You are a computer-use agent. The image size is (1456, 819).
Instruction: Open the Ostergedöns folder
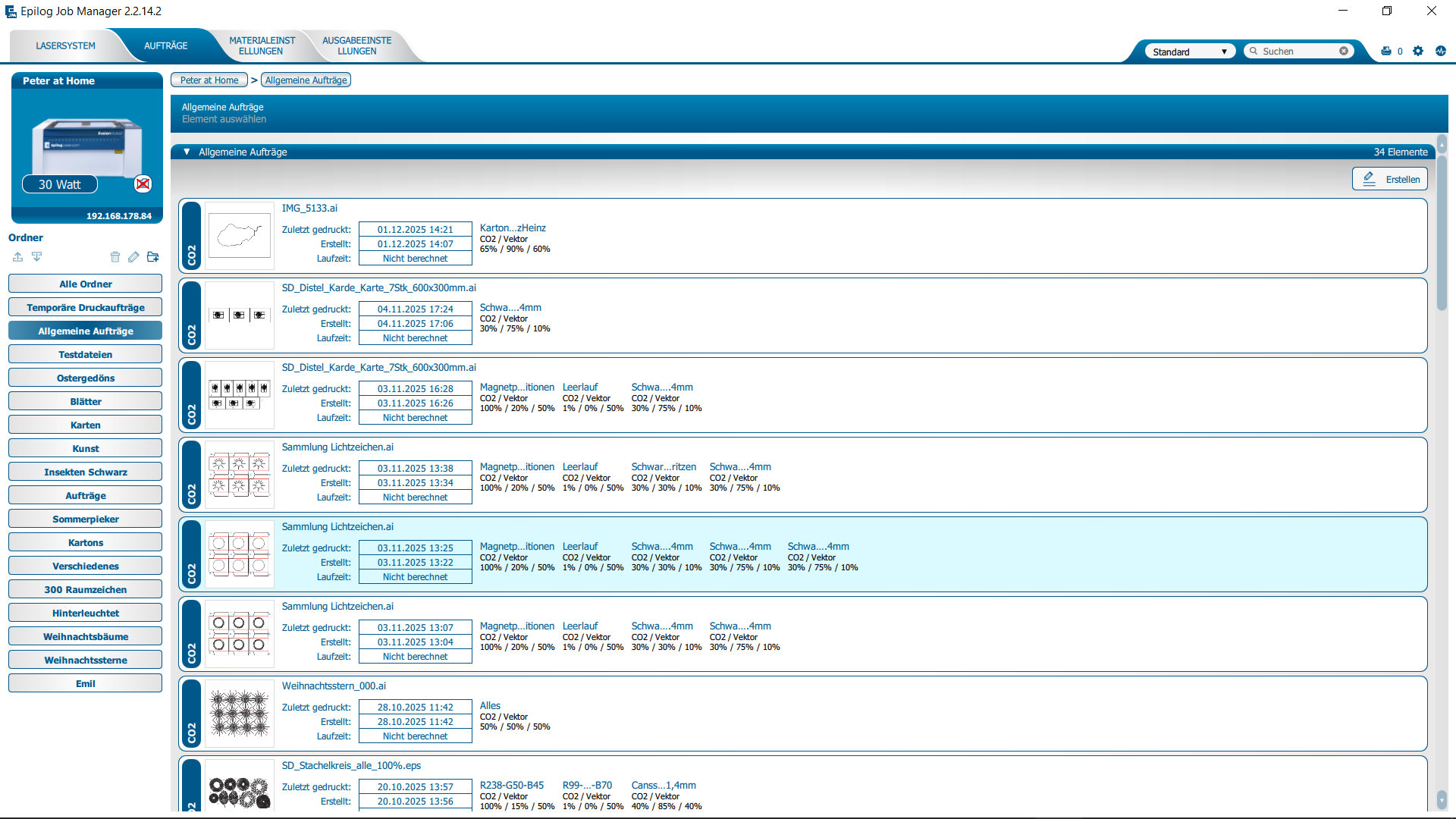click(x=85, y=378)
